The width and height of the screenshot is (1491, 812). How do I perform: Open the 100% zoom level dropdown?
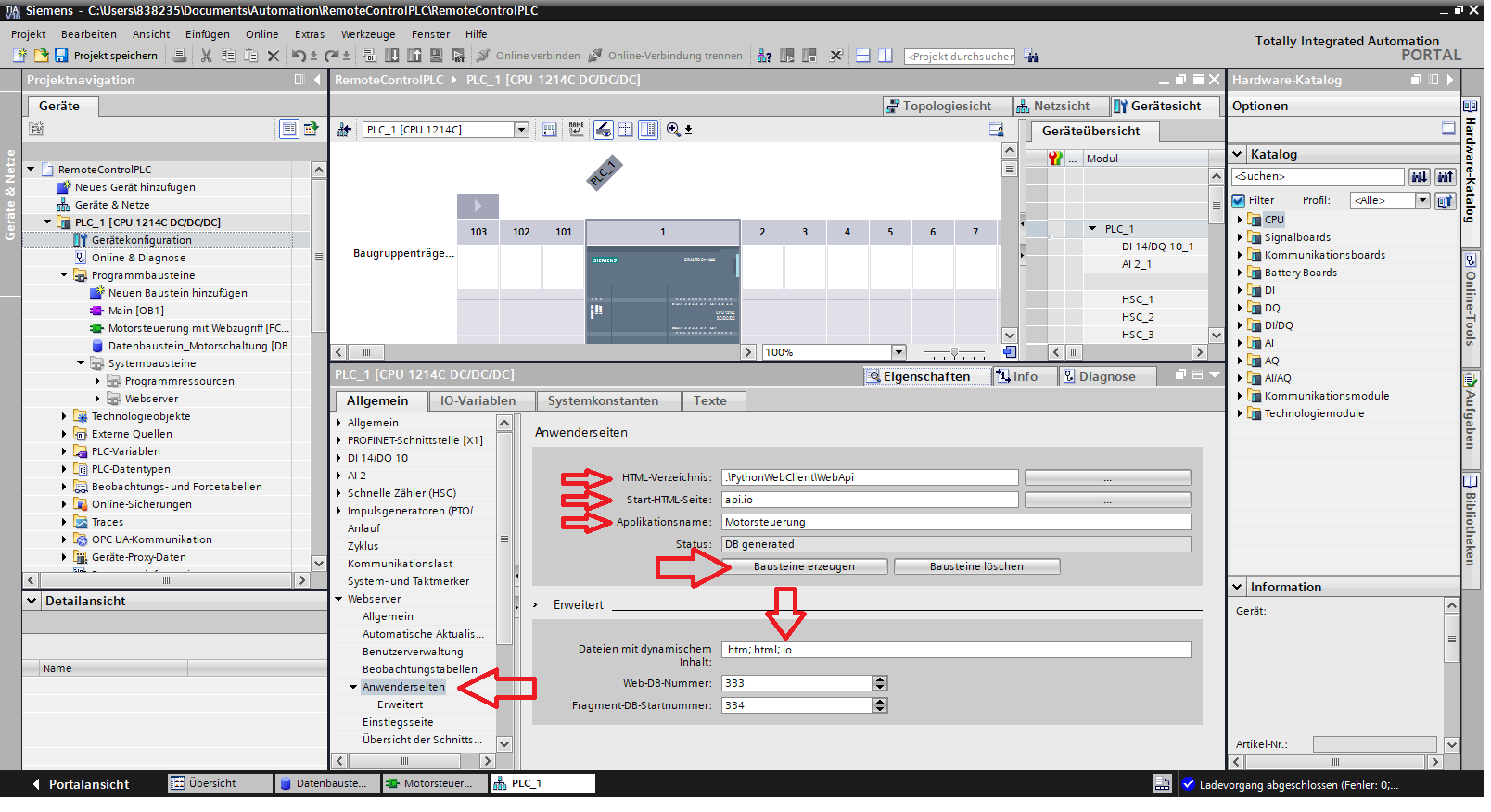[x=898, y=352]
